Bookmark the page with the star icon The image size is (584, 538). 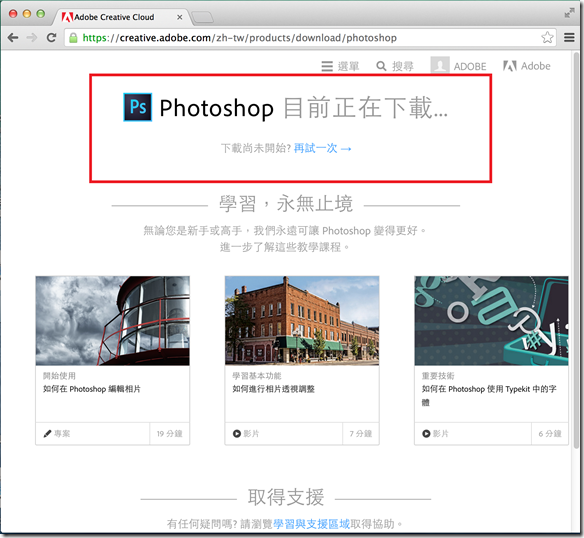(x=547, y=37)
